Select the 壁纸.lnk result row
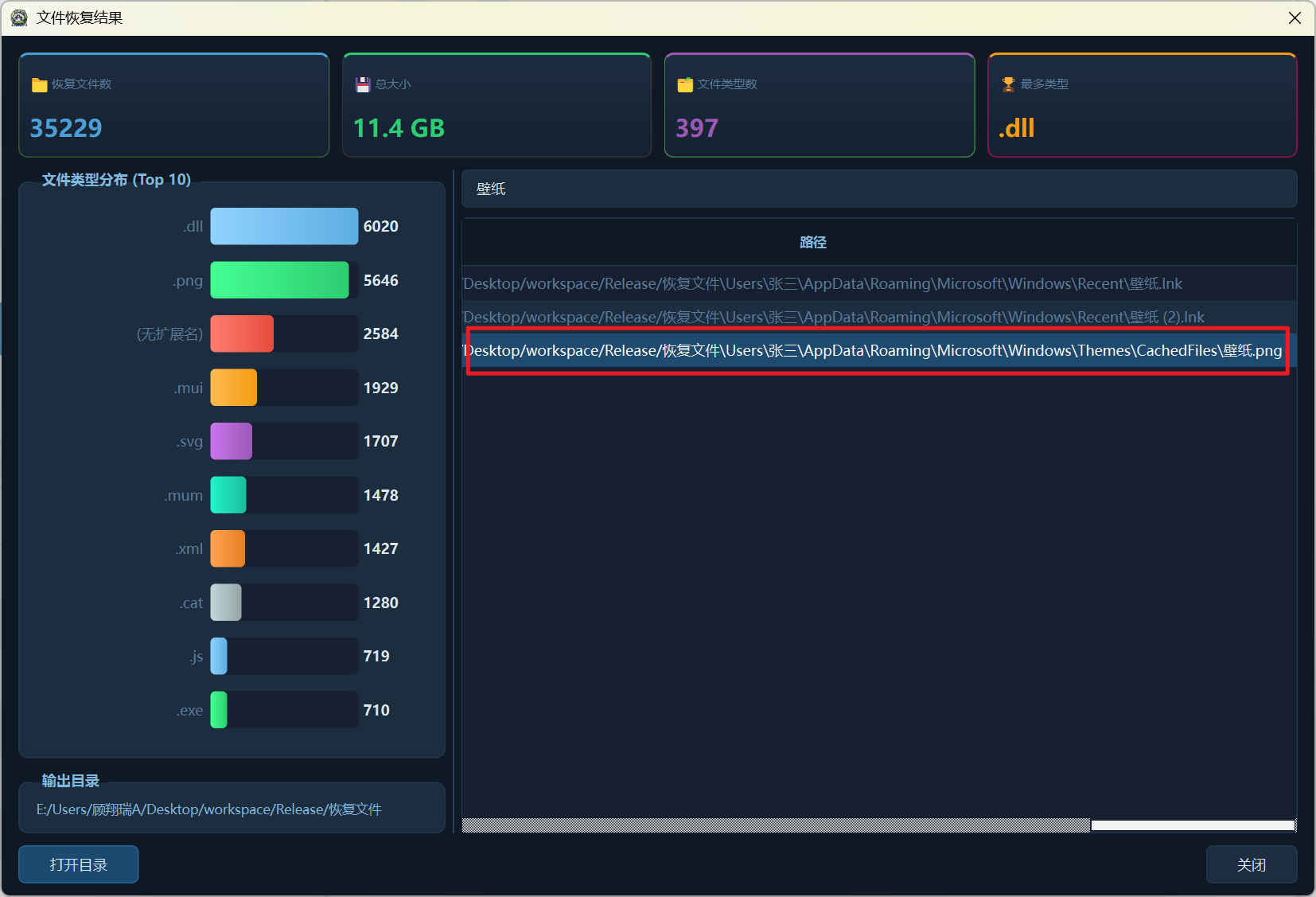 tap(823, 283)
